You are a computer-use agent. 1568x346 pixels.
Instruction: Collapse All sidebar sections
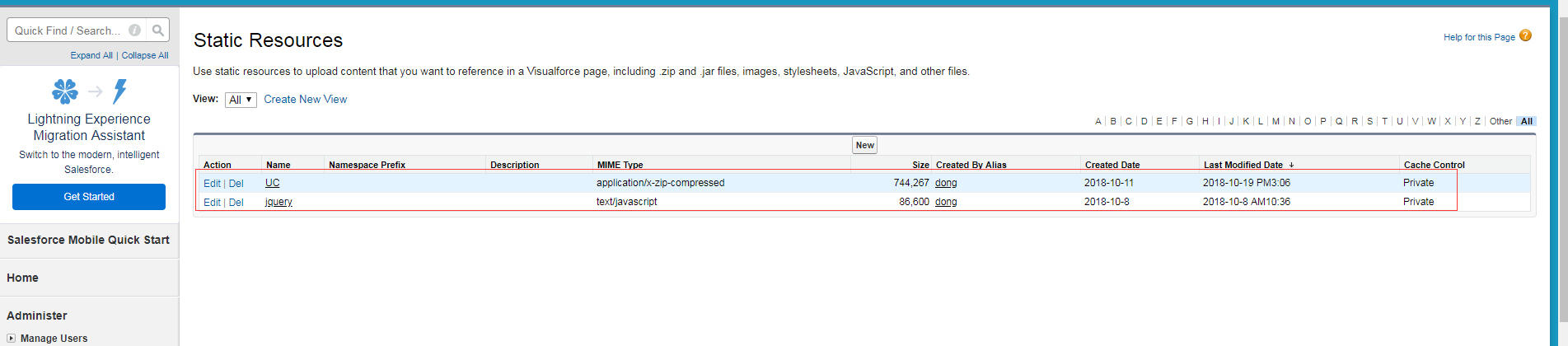145,55
